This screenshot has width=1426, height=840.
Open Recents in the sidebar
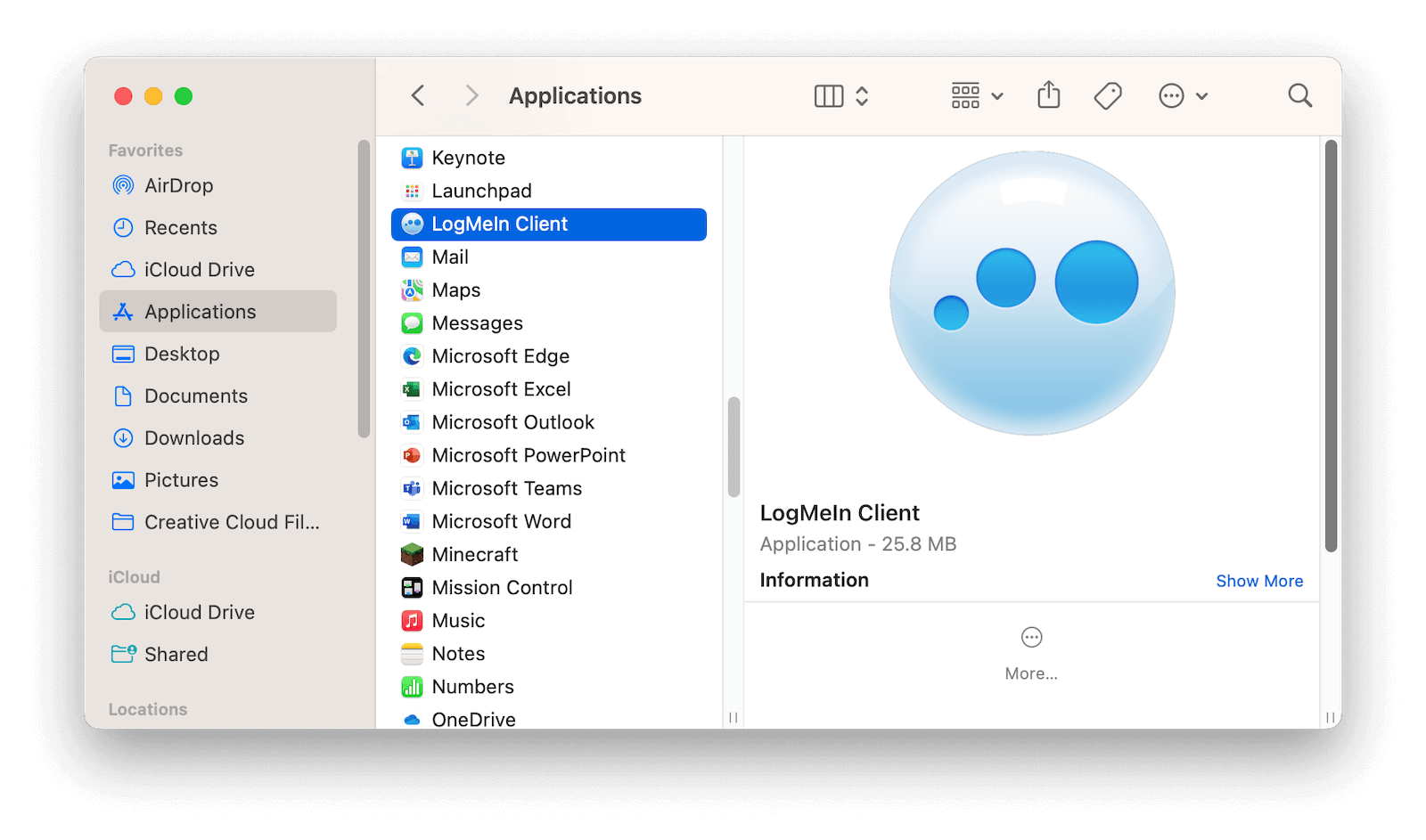coord(218,227)
